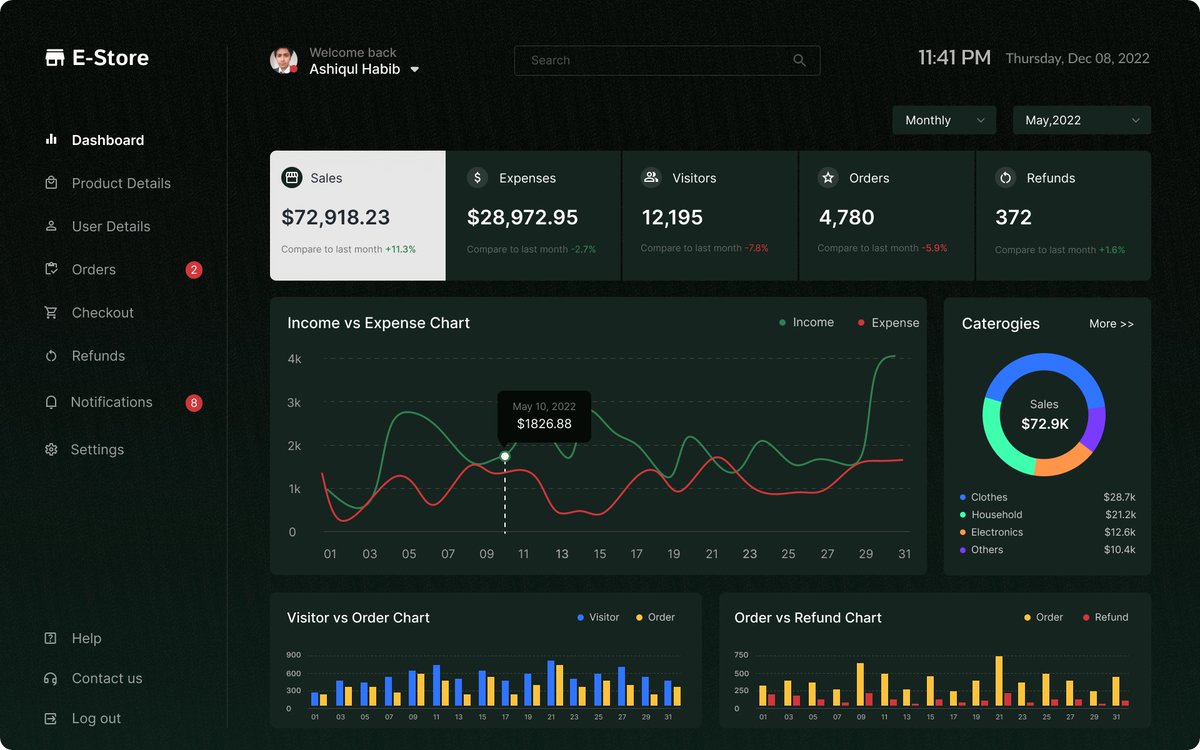1200x750 pixels.
Task: Toggle the Visitor legend in Visitor vs Order chart
Action: 598,617
